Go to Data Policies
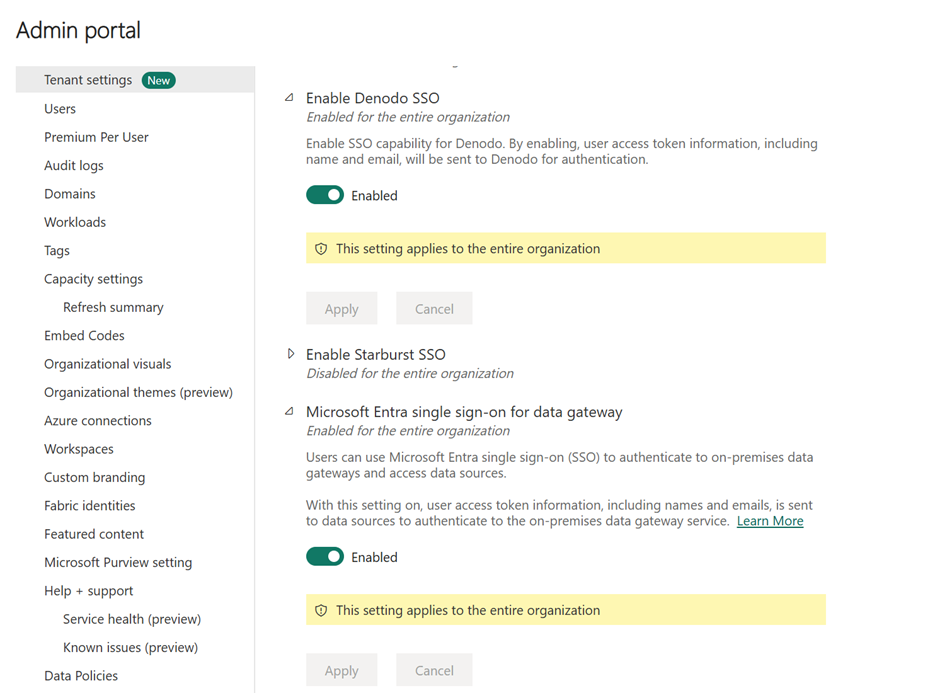The height and width of the screenshot is (693, 935). 81,675
